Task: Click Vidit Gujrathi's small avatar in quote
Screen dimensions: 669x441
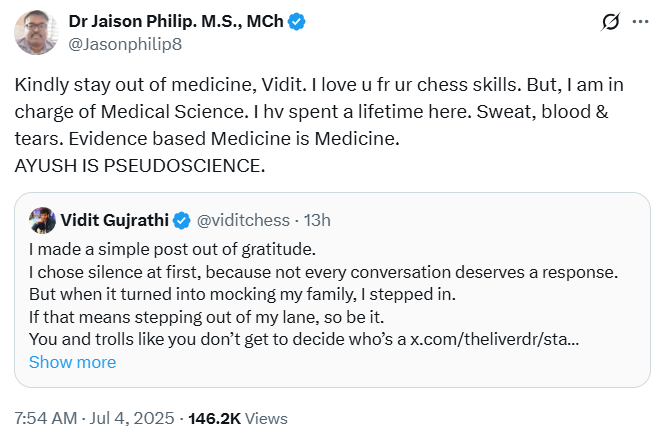Action: click(x=42, y=220)
